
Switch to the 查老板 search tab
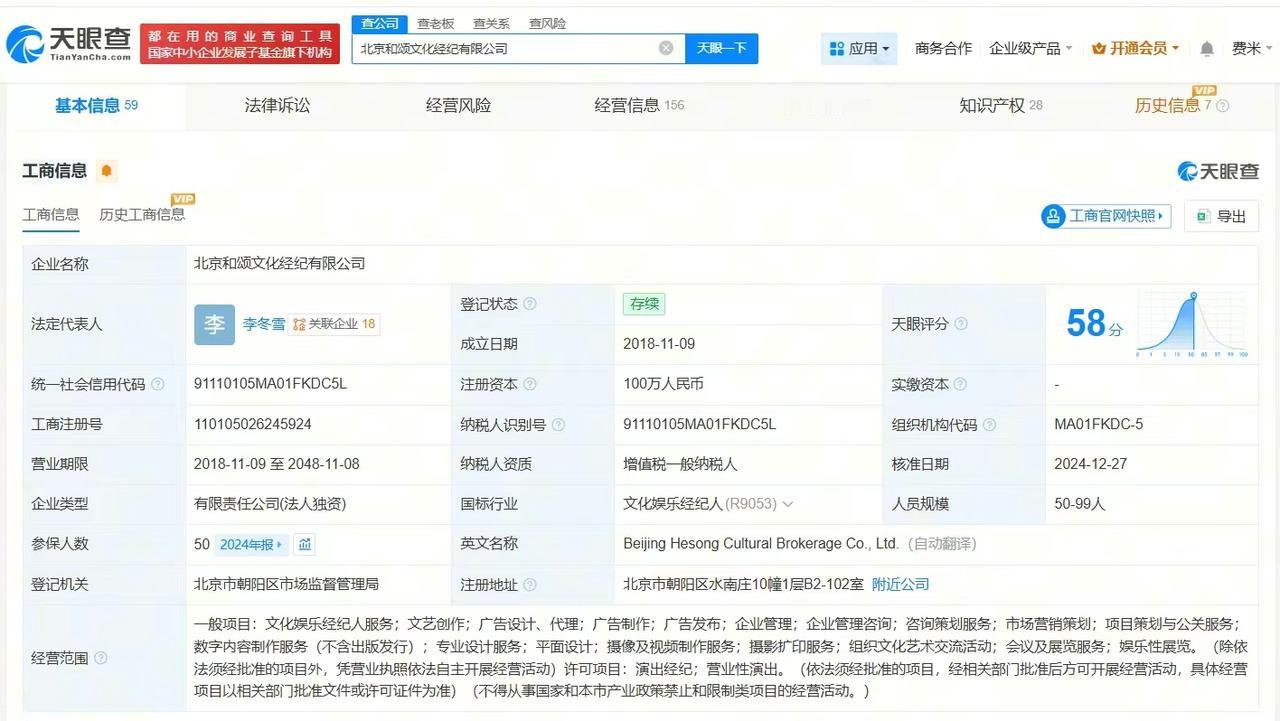point(435,23)
